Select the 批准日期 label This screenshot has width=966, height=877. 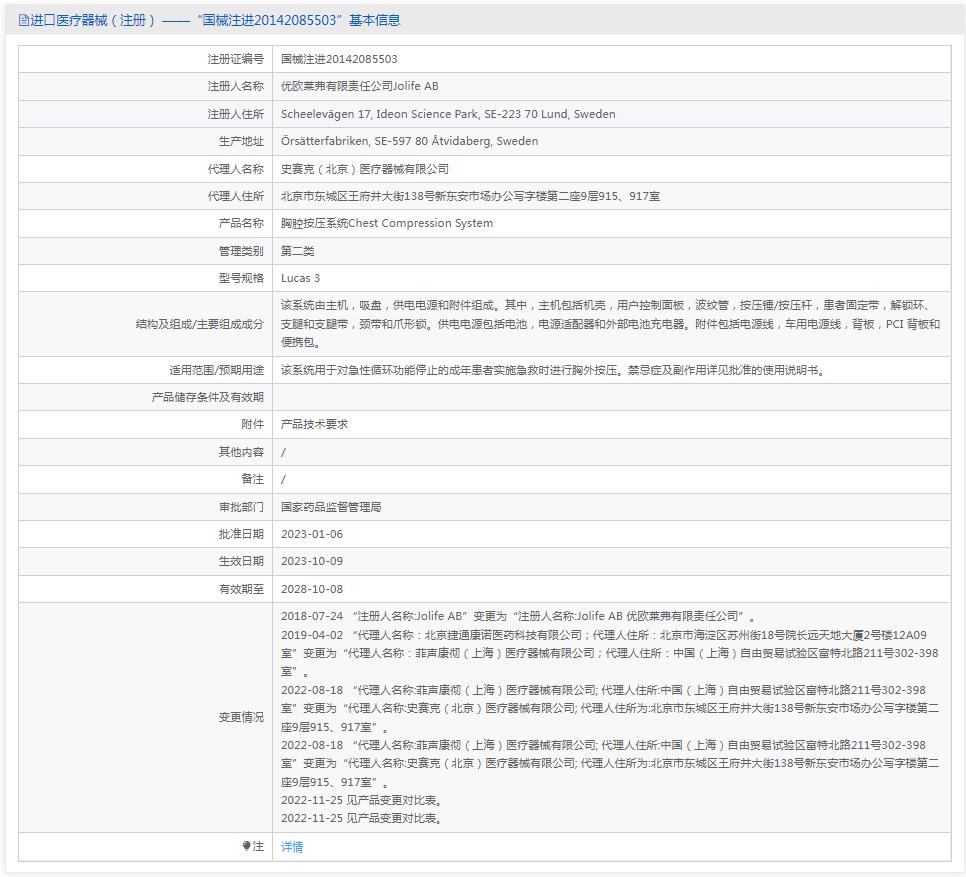pos(241,534)
